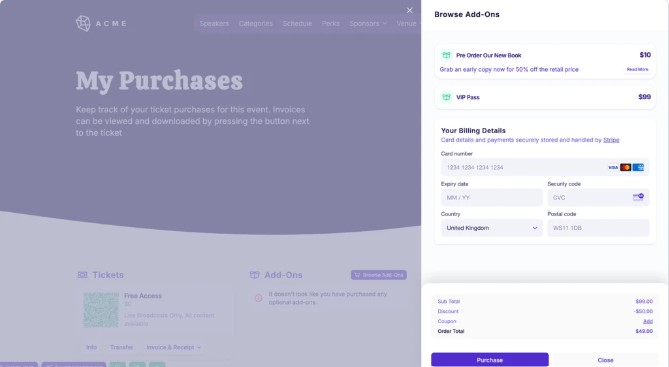Open the Schedule navigation item
This screenshot has width=669, height=367.
click(x=297, y=23)
